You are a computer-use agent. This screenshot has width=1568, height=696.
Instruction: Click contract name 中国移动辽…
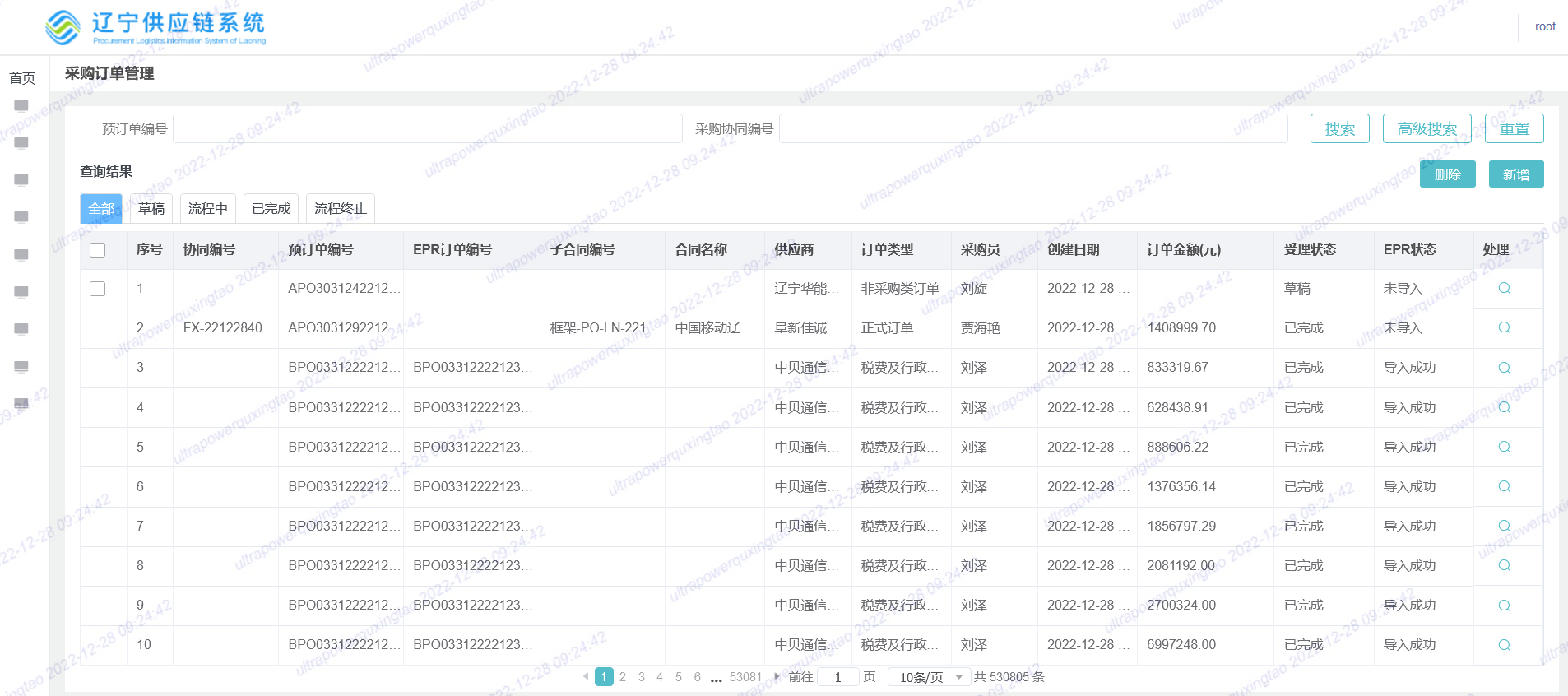[x=714, y=327]
